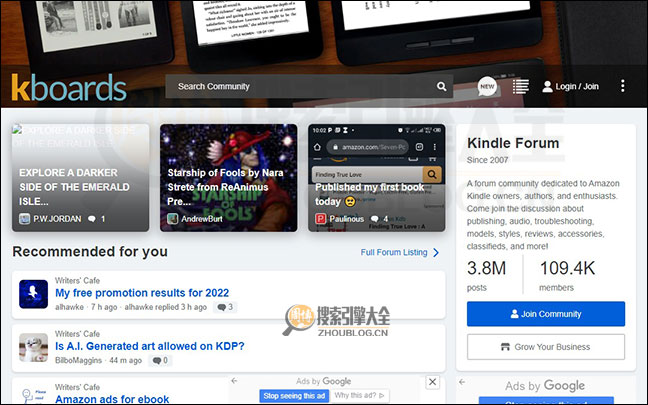The image size is (648, 405).
Task: Click P.W.JORDAN author name on card
Action: [57, 219]
